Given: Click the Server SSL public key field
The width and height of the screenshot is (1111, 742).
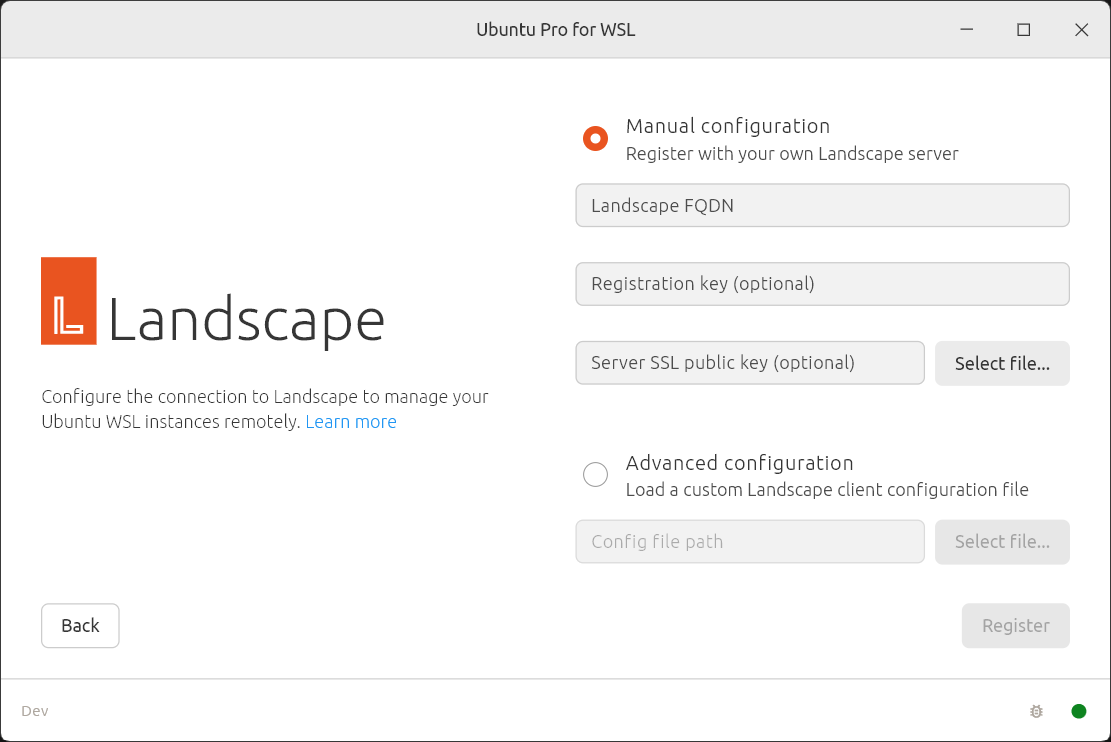Looking at the screenshot, I should tap(750, 363).
